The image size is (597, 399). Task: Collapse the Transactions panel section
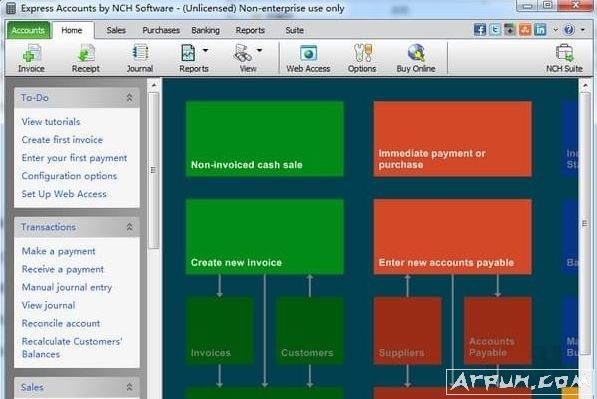coord(129,227)
